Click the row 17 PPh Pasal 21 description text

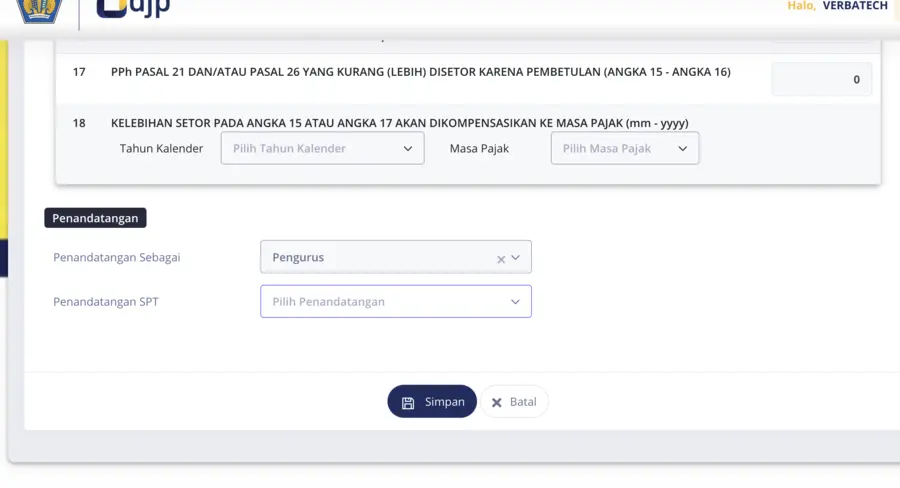coord(421,72)
